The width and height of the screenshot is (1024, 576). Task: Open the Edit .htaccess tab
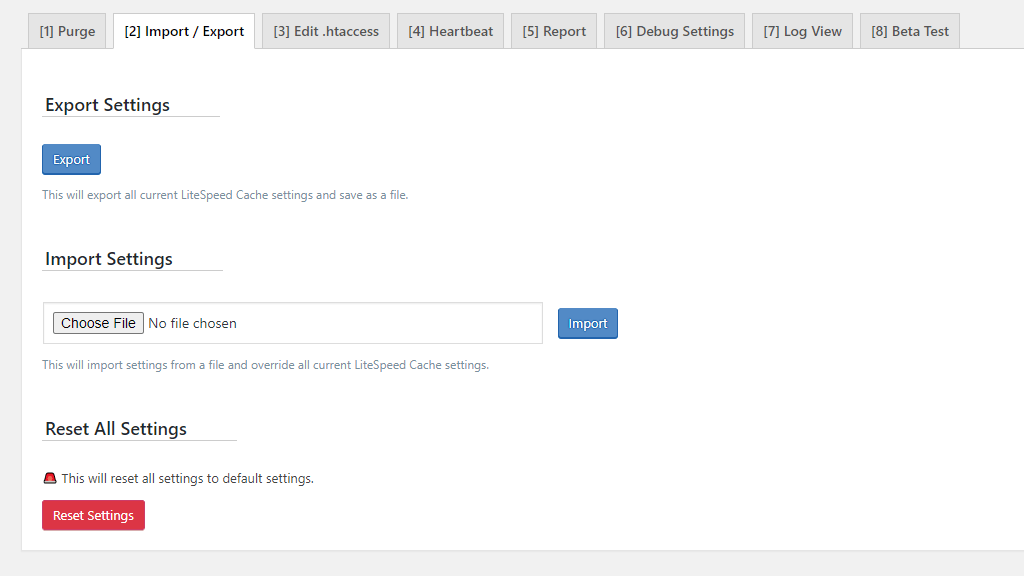click(326, 31)
